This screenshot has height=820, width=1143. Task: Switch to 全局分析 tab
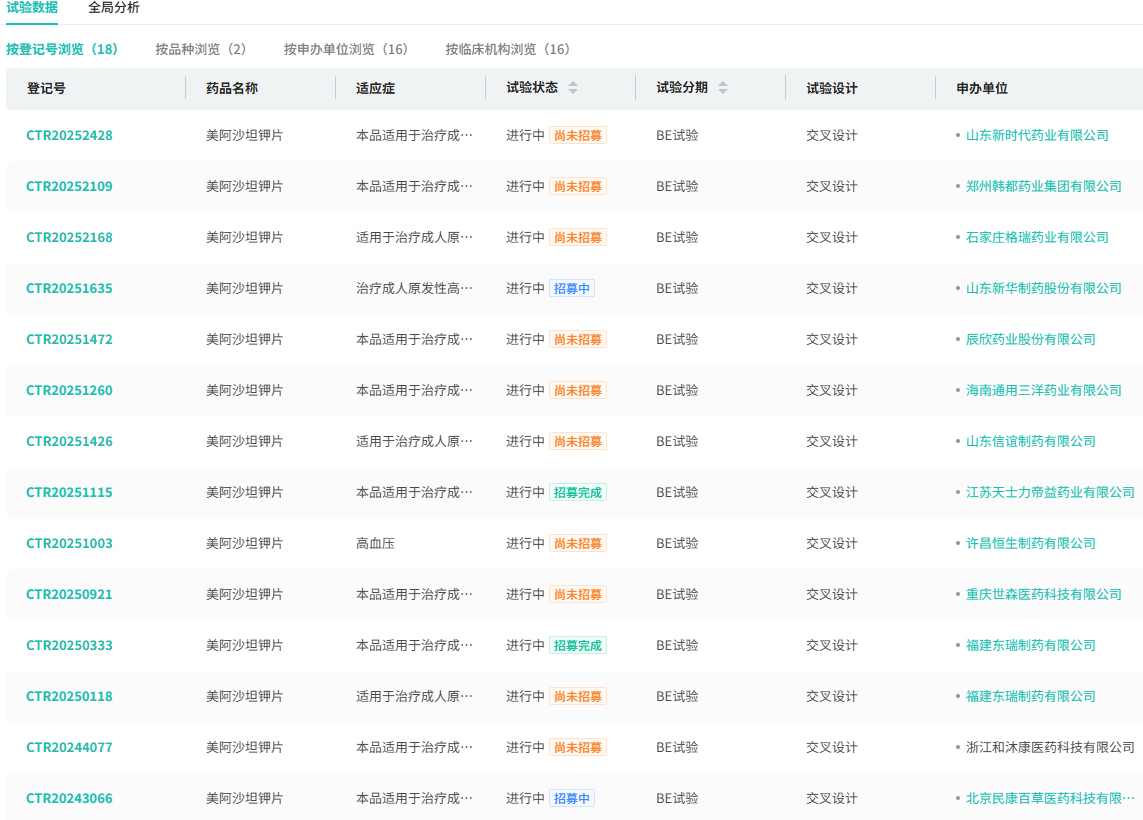click(x=114, y=8)
